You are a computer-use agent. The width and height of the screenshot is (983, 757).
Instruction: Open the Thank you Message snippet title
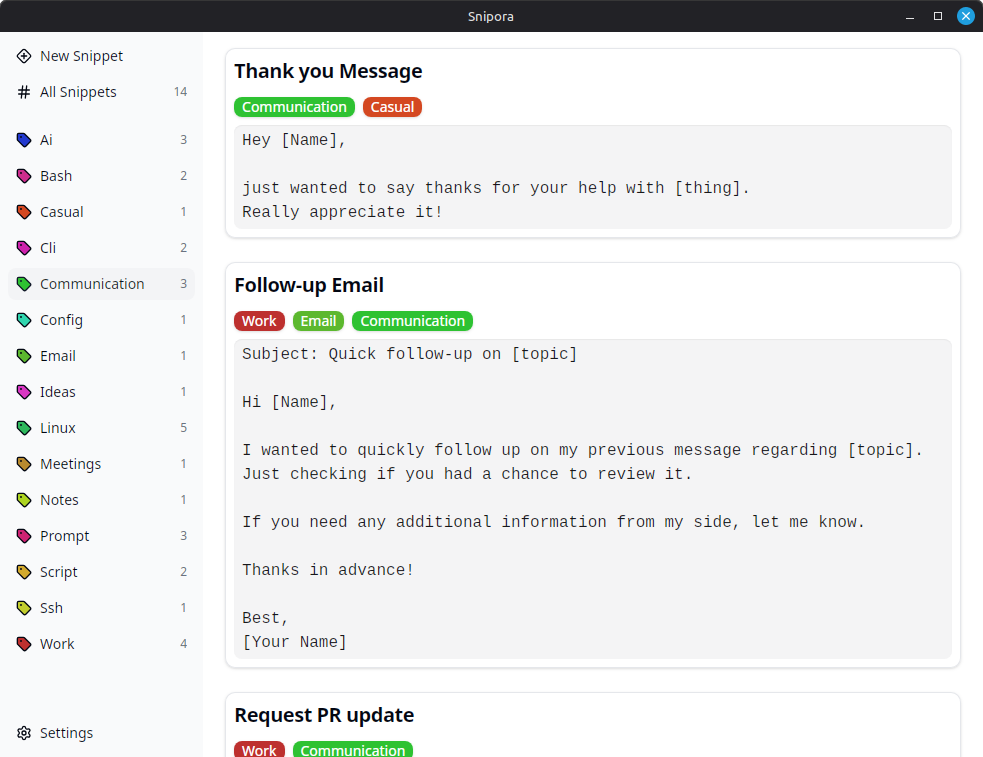tap(329, 71)
